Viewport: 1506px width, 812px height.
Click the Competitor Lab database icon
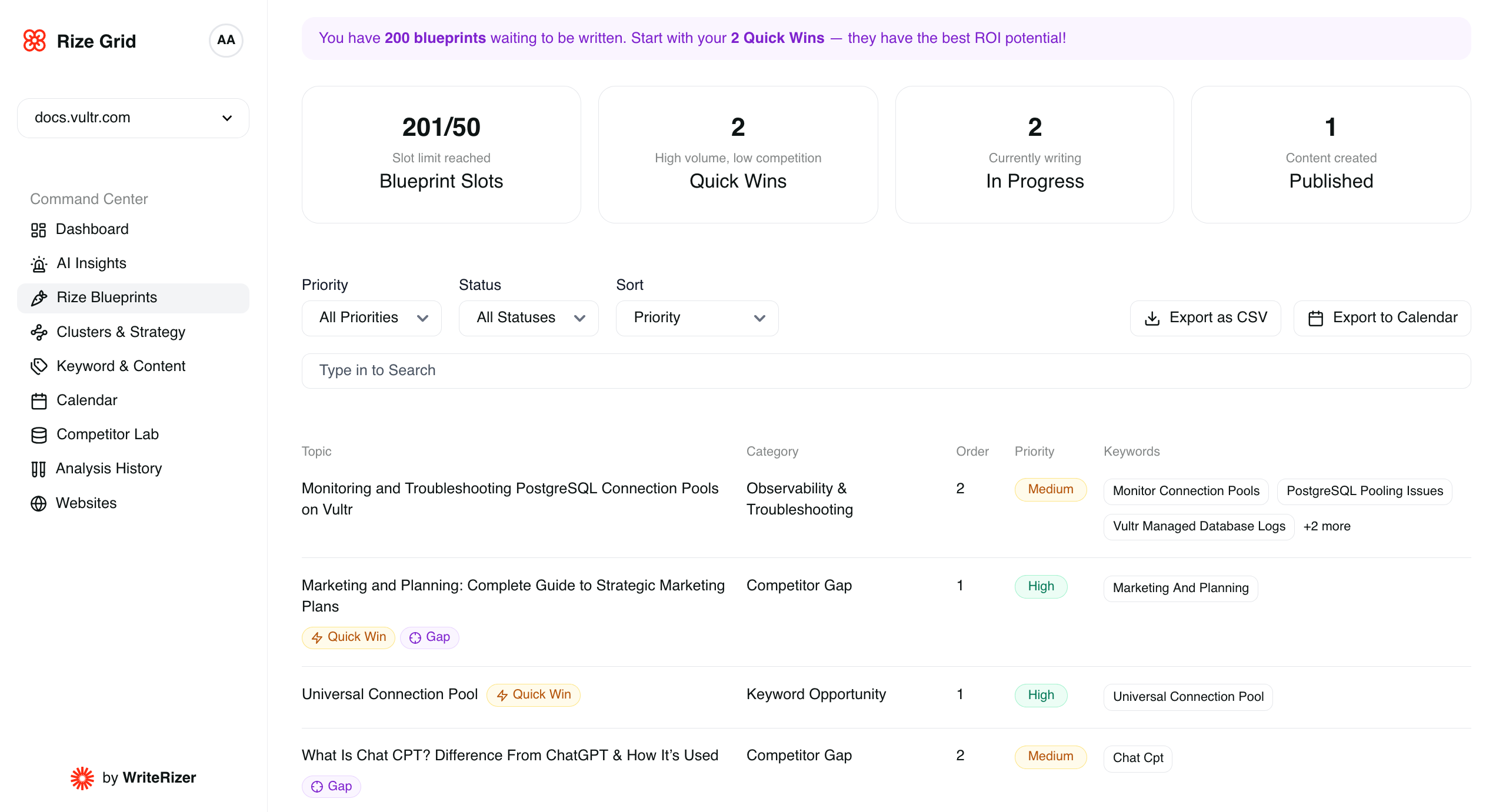39,435
